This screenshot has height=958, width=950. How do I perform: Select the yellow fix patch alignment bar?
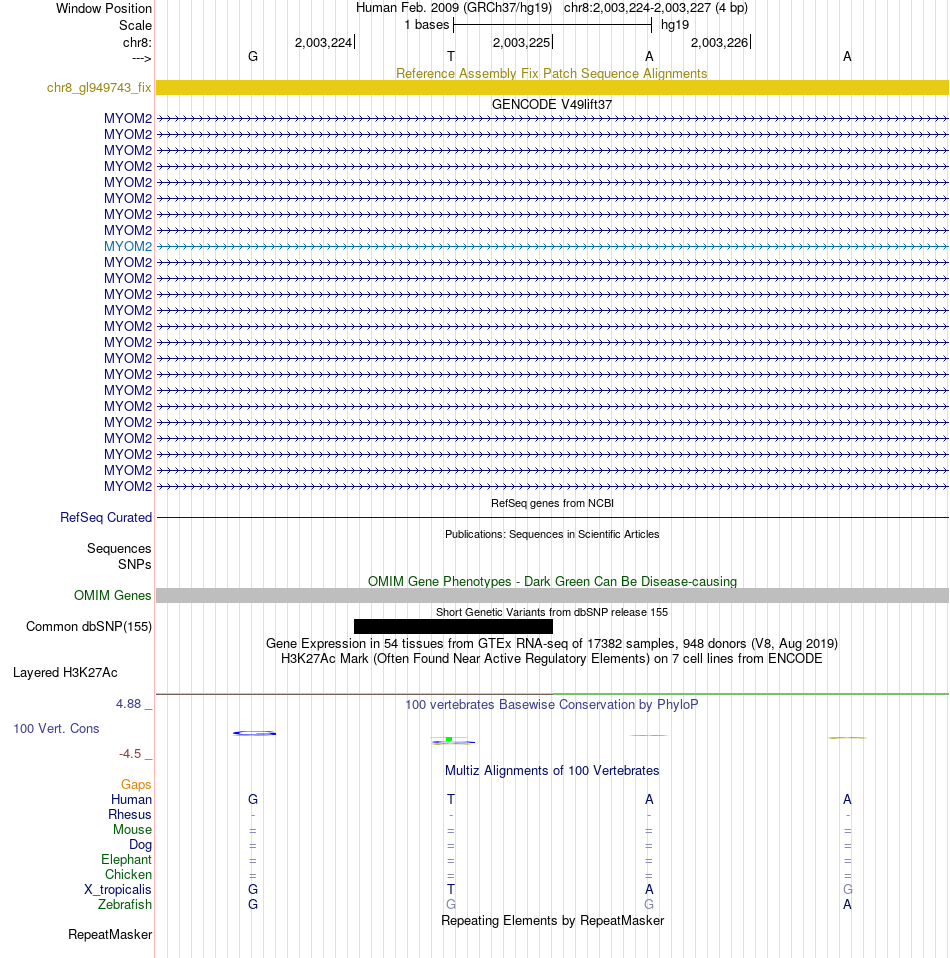(x=552, y=87)
